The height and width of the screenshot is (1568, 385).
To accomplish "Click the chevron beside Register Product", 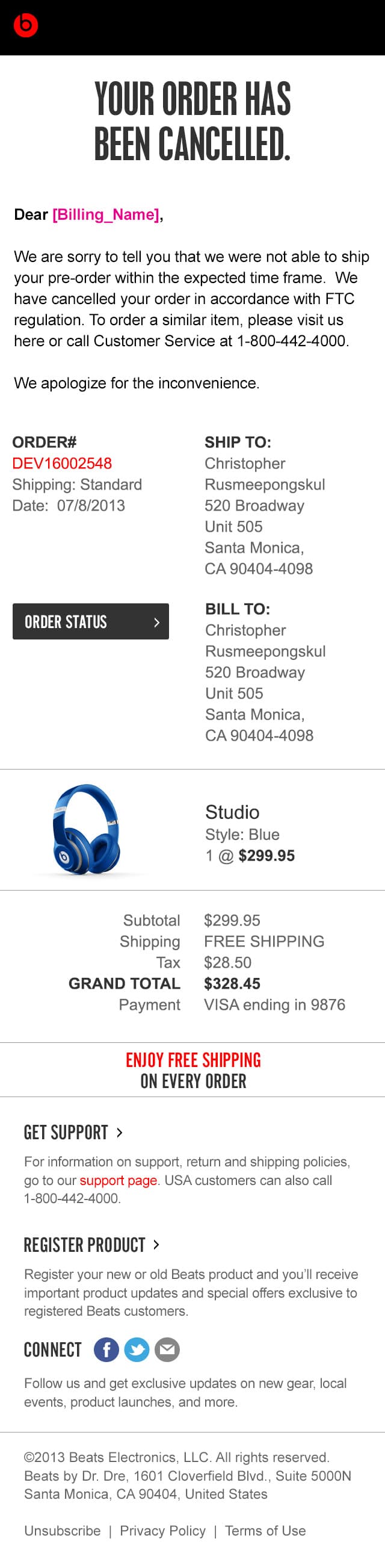I will [156, 1245].
